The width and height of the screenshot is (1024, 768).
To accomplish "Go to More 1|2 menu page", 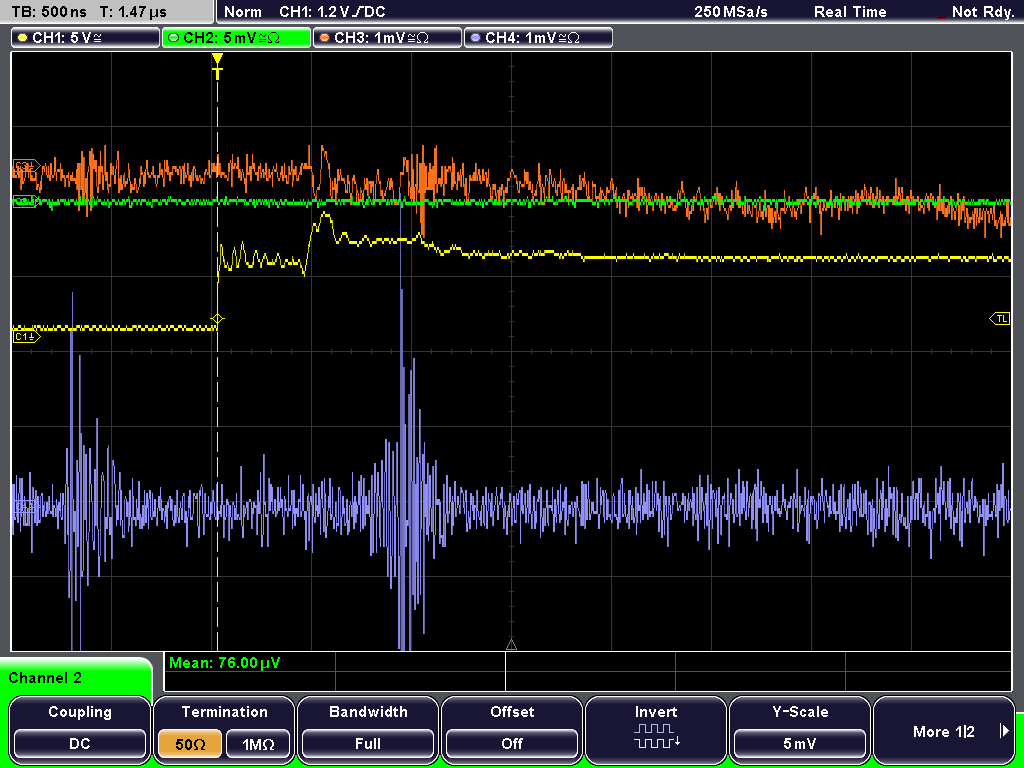I will (x=943, y=731).
